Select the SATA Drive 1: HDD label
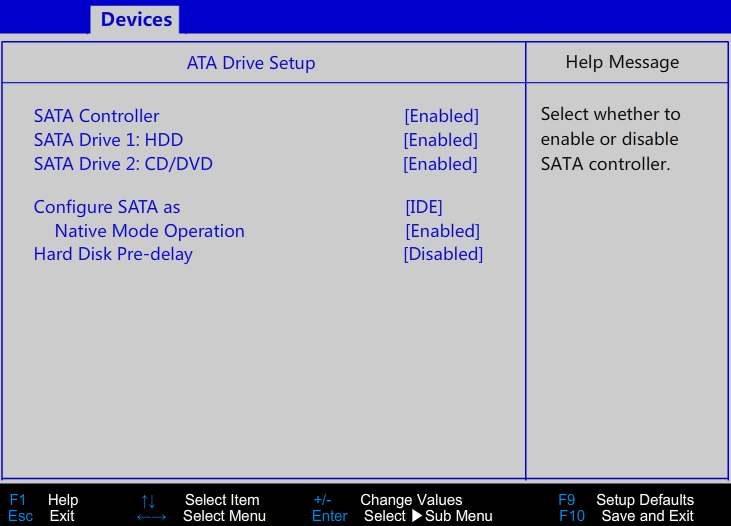Image resolution: width=731 pixels, height=526 pixels. coord(108,140)
